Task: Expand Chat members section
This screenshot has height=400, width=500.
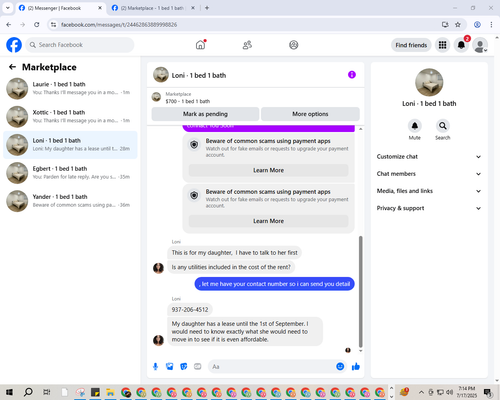Action: [429, 174]
